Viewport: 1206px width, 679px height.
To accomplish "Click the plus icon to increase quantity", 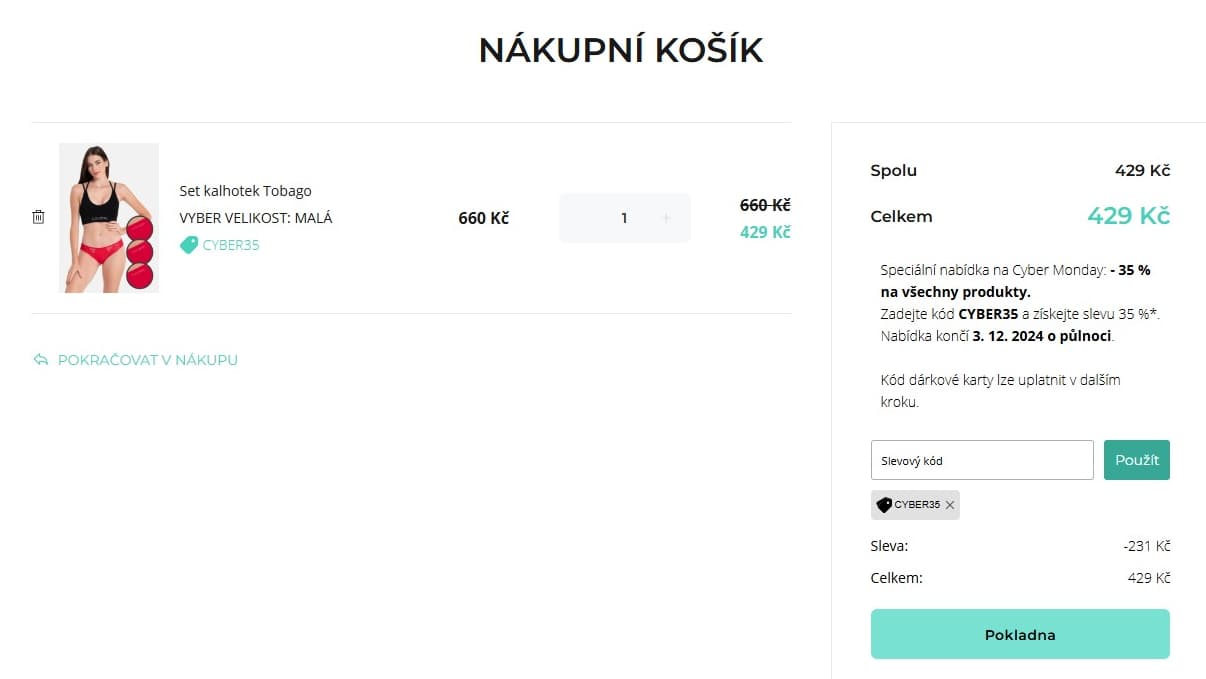I will (x=667, y=217).
